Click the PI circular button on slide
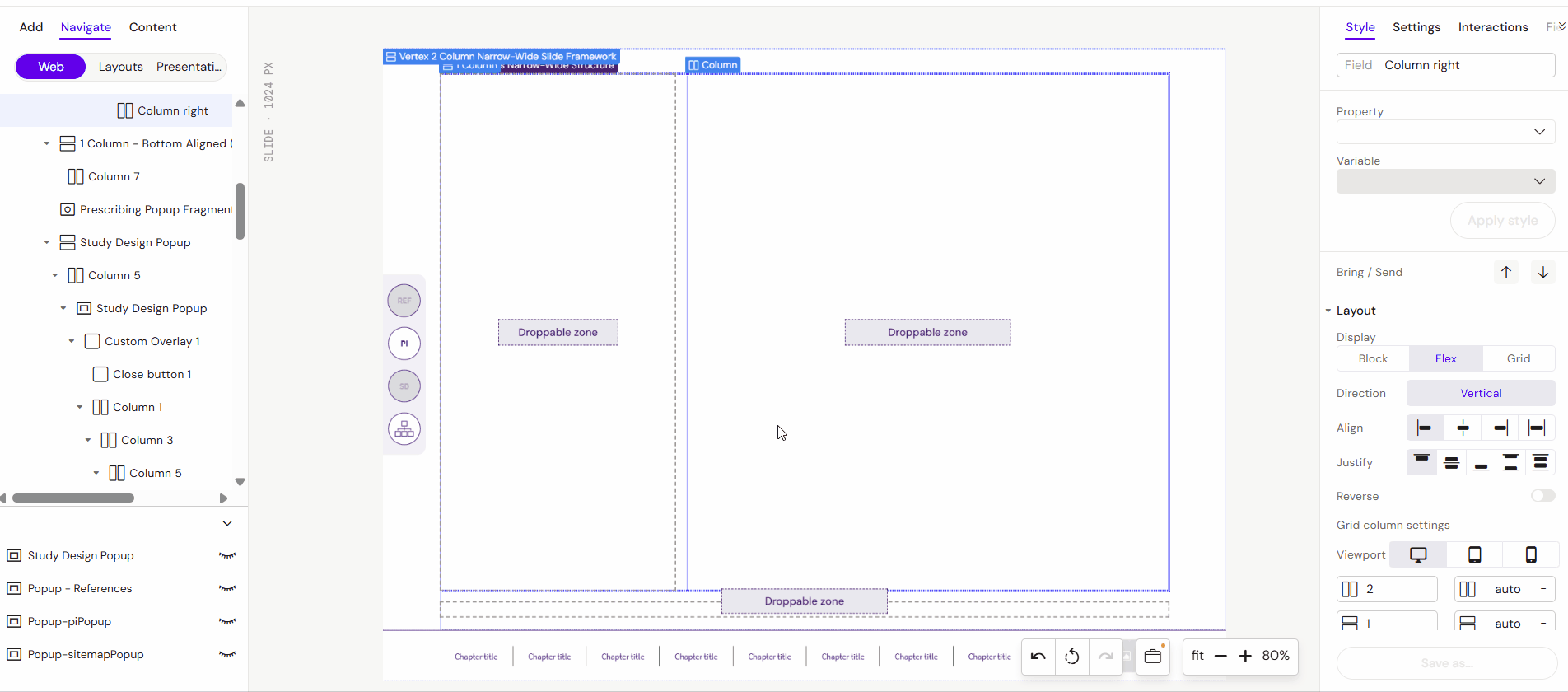The width and height of the screenshot is (1568, 692). (x=404, y=344)
